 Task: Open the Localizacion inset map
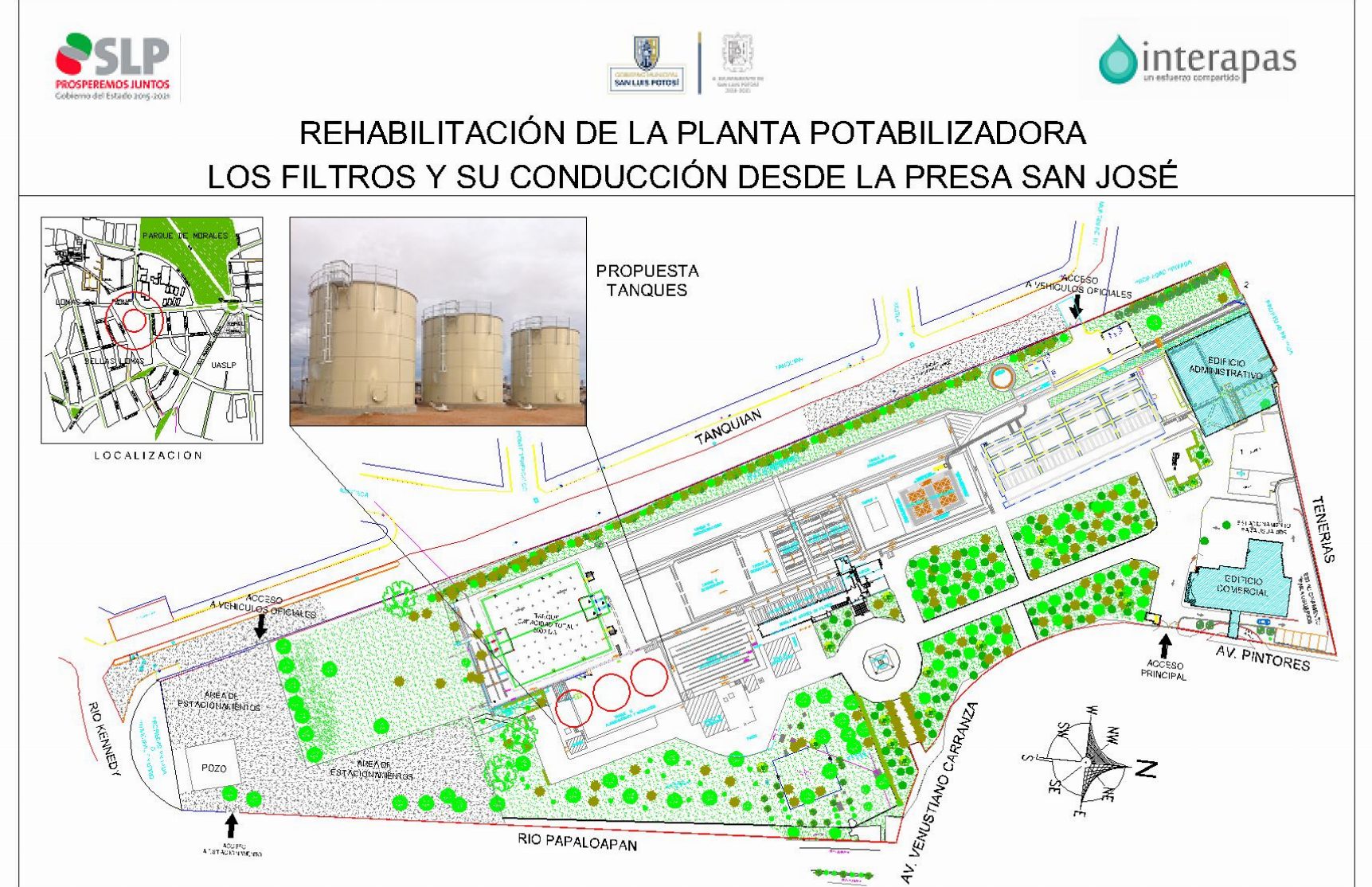(x=151, y=330)
